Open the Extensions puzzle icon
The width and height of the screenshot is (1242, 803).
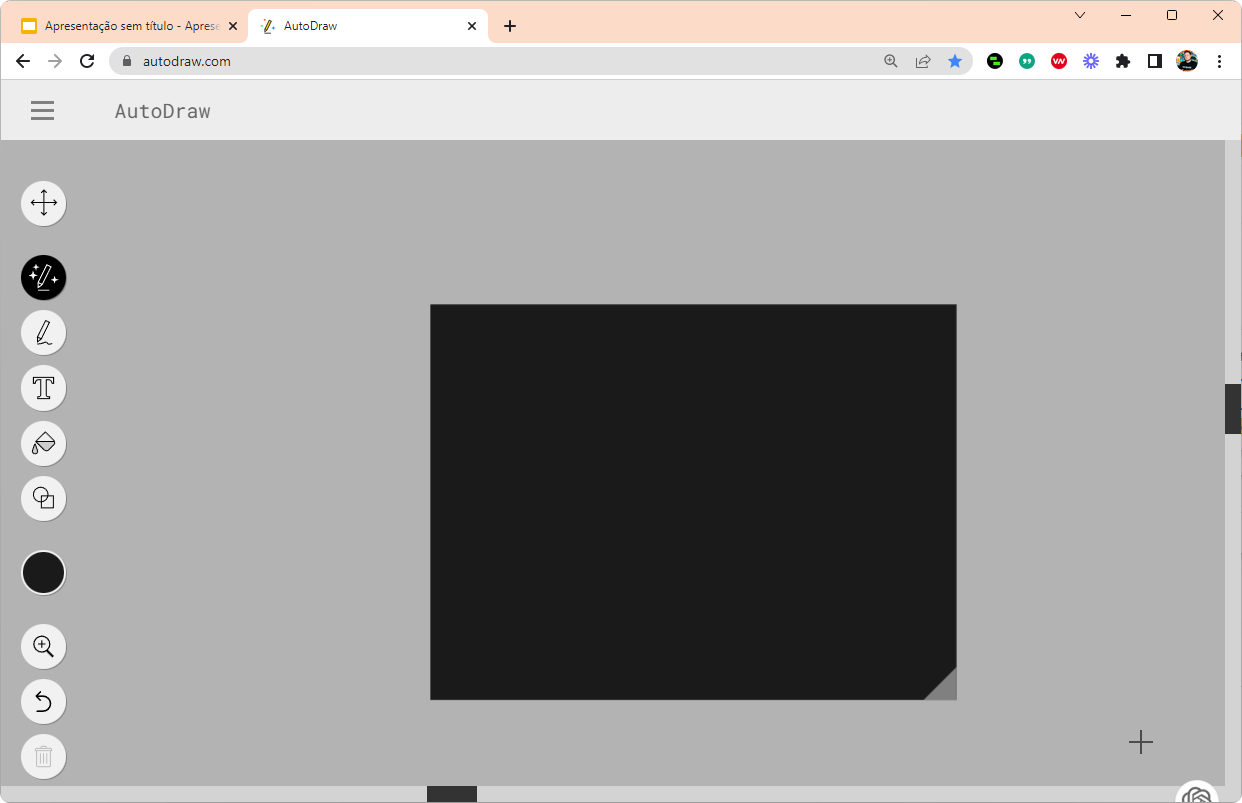(1123, 61)
